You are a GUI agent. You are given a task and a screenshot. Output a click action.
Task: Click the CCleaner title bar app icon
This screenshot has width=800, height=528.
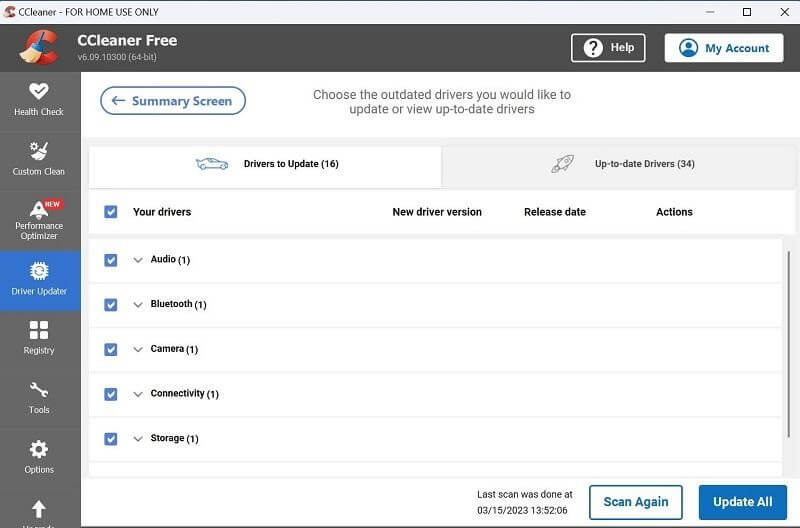tap(9, 12)
